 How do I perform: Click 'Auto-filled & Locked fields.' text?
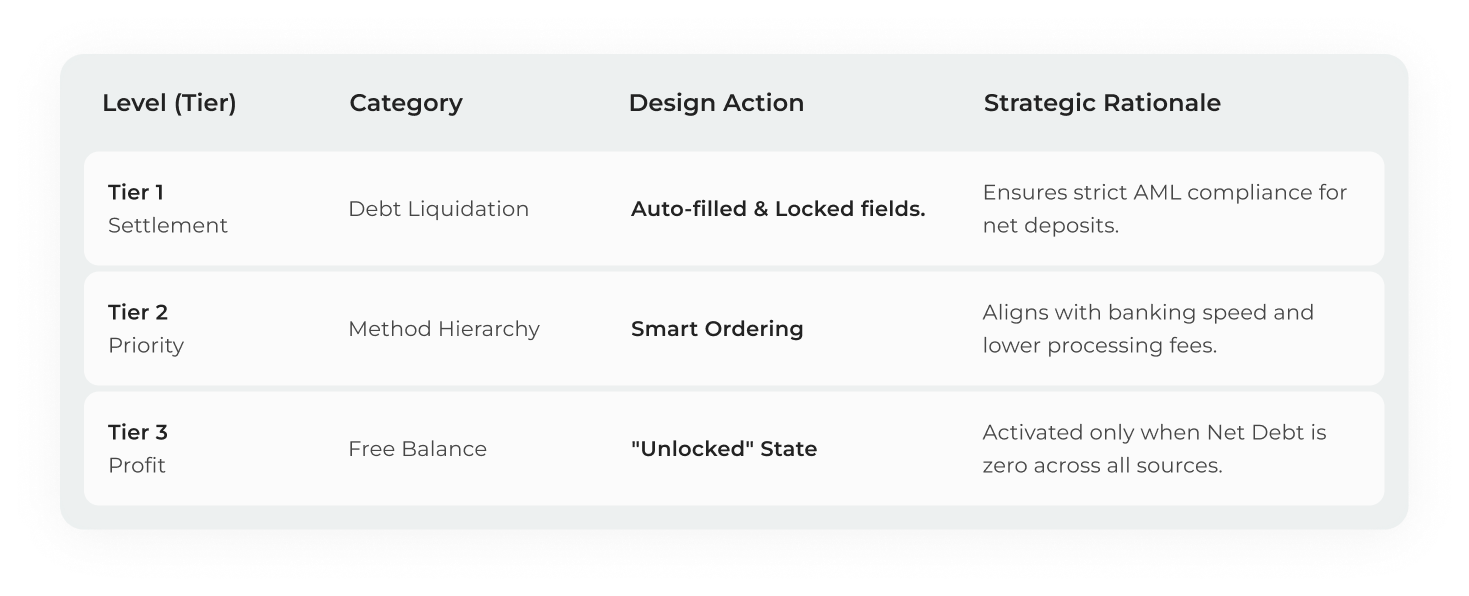click(x=777, y=209)
